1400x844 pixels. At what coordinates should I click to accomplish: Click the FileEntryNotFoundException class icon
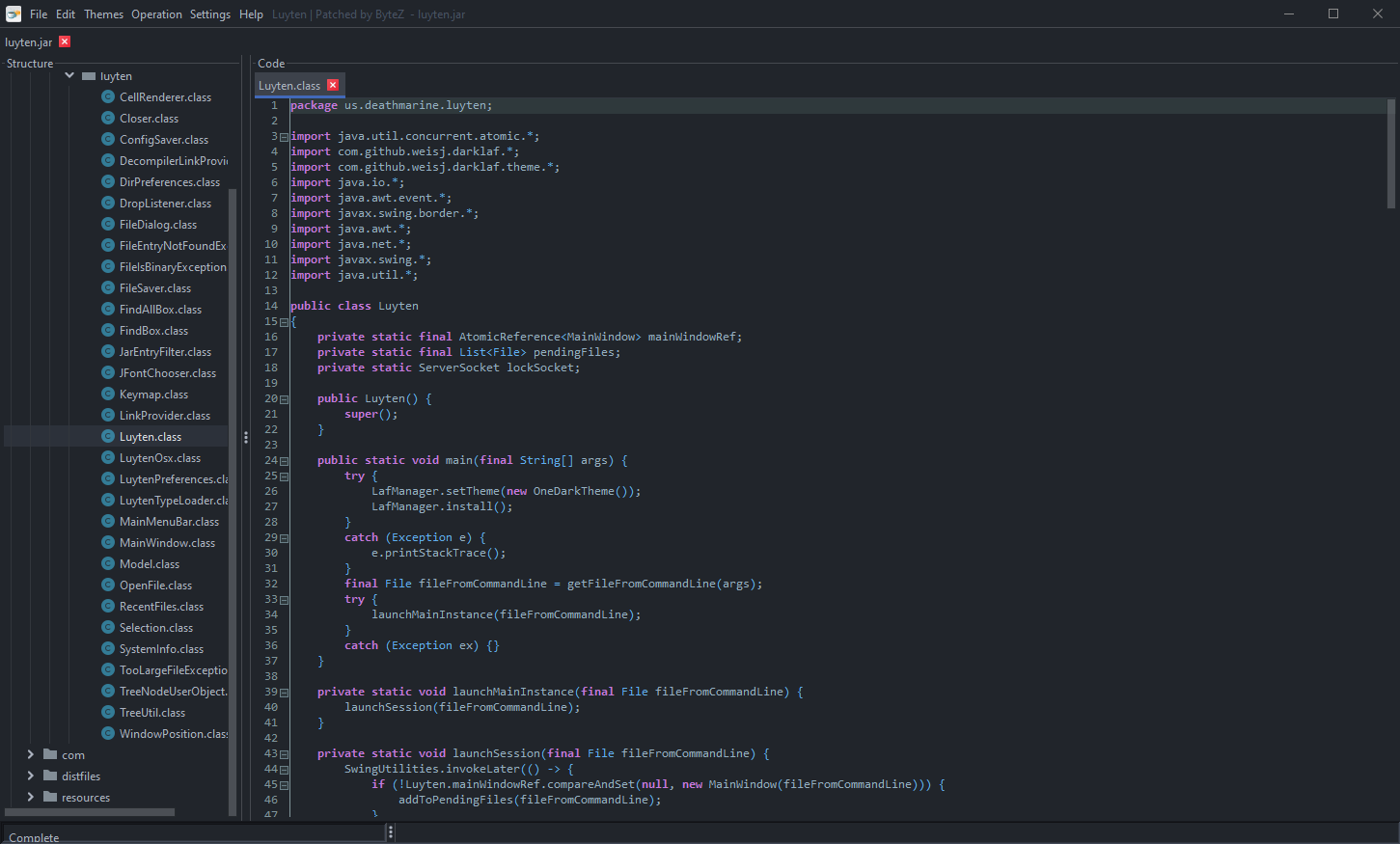pos(108,245)
